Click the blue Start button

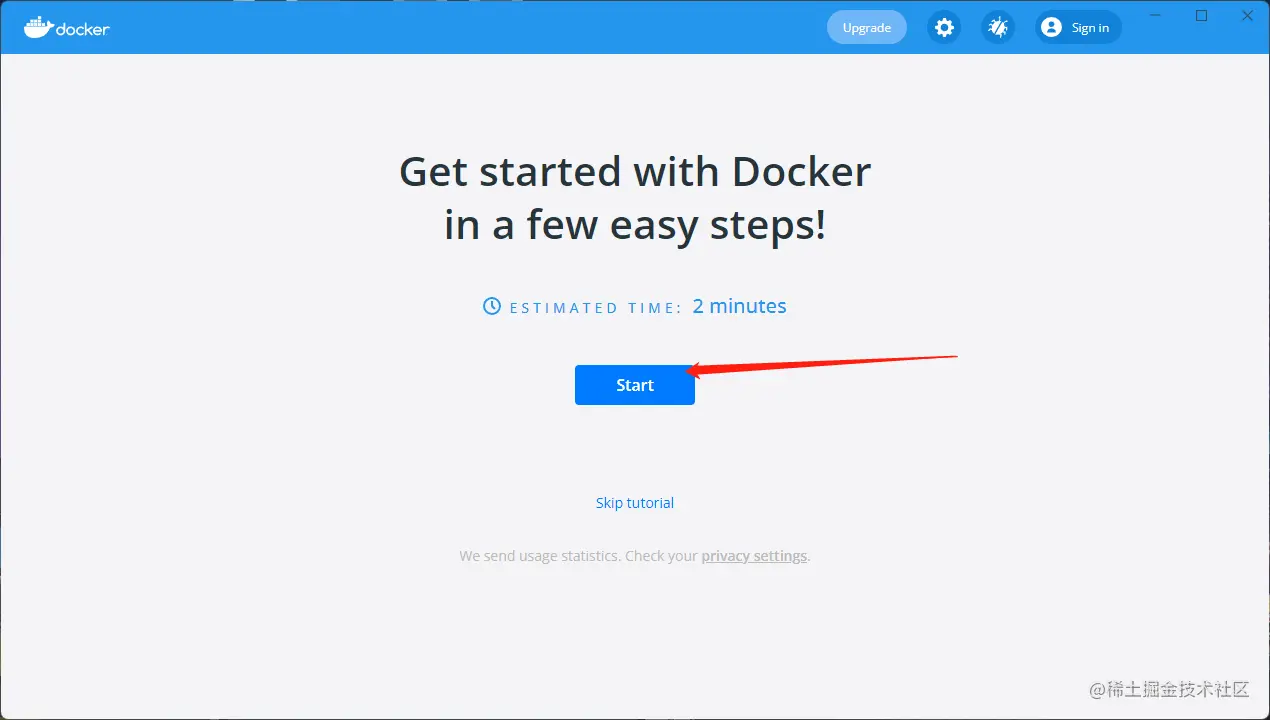point(635,385)
